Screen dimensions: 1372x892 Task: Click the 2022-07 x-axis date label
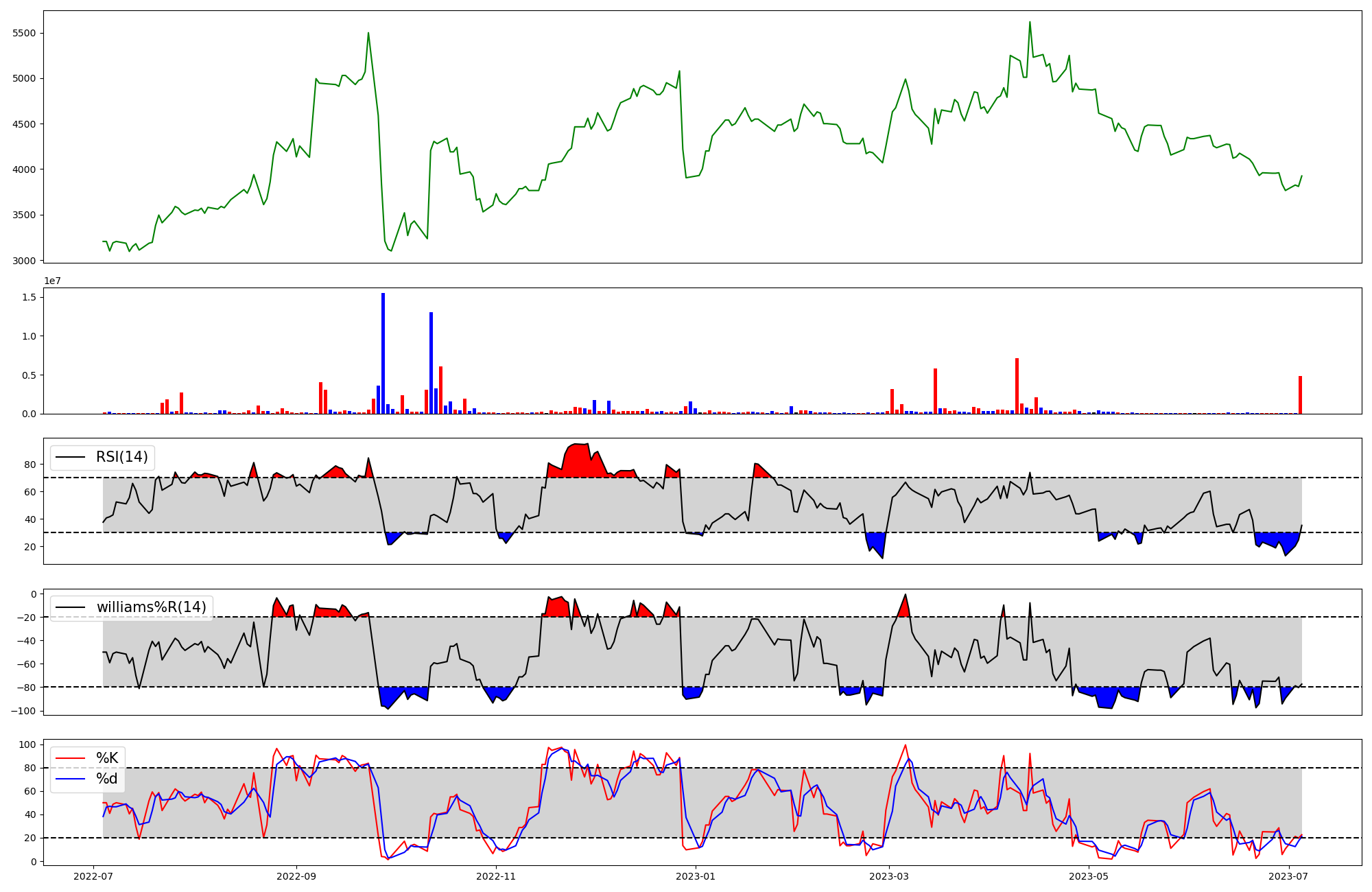[x=93, y=876]
